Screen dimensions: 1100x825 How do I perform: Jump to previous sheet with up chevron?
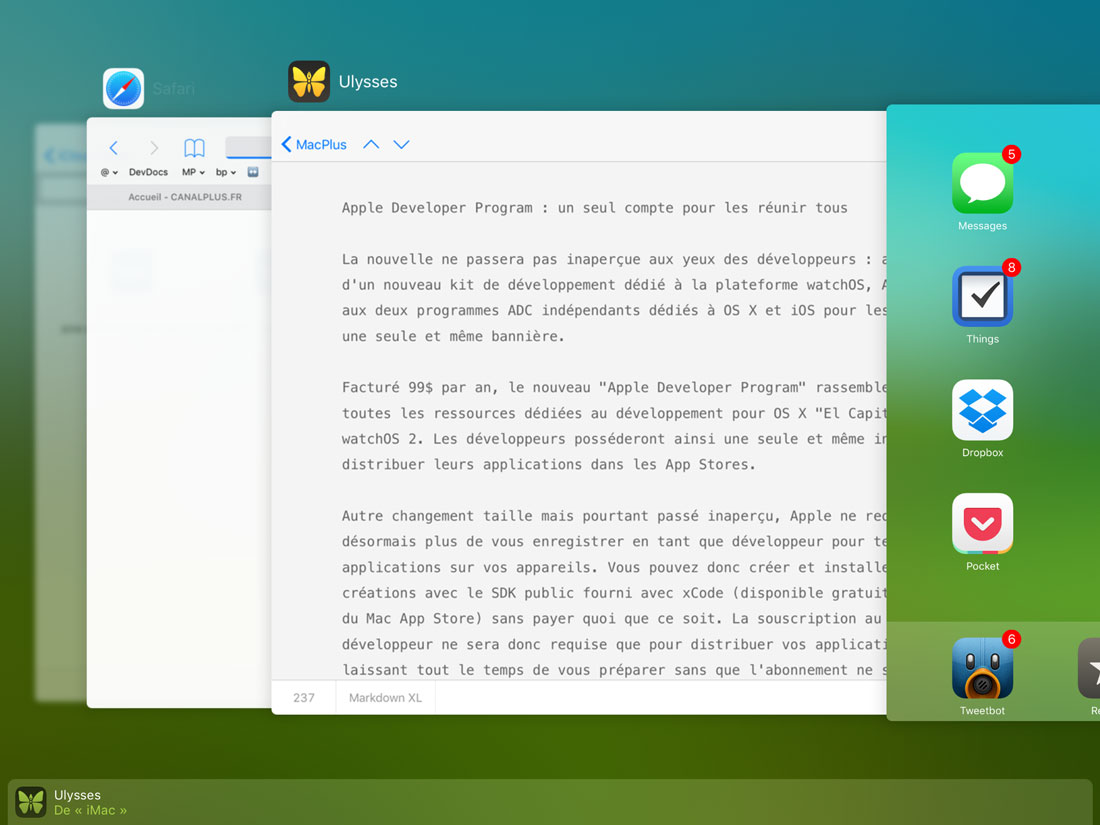coord(371,145)
